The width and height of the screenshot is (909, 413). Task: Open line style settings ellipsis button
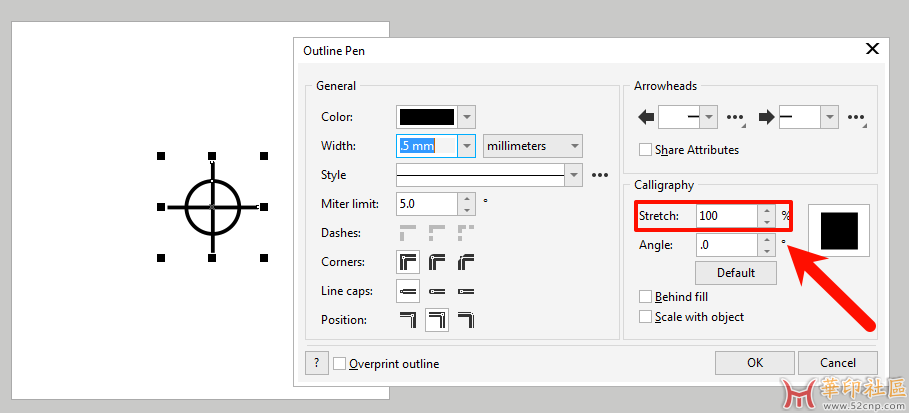(600, 175)
